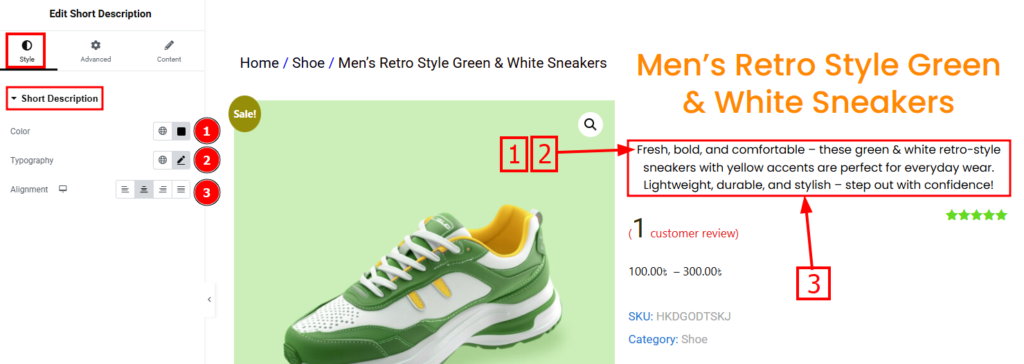Click the Home breadcrumb link
The height and width of the screenshot is (364, 1024).
[259, 63]
